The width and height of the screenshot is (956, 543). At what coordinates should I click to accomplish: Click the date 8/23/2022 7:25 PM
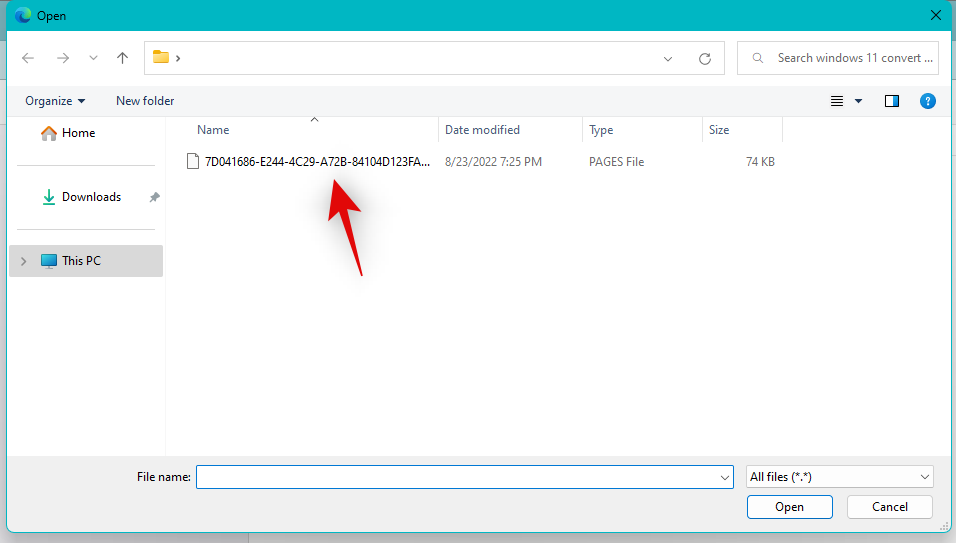[493, 161]
